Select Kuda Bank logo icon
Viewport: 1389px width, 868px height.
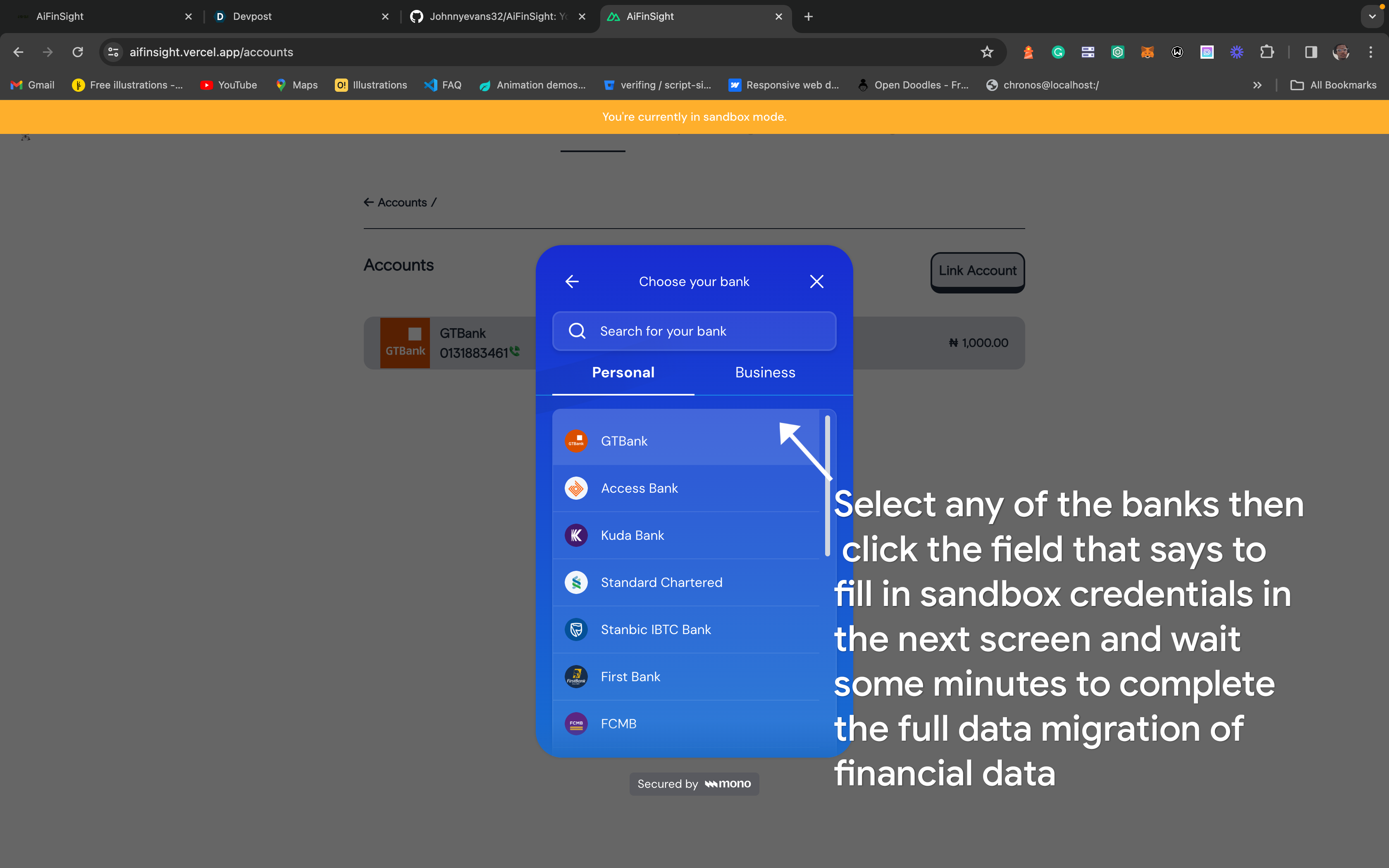576,535
